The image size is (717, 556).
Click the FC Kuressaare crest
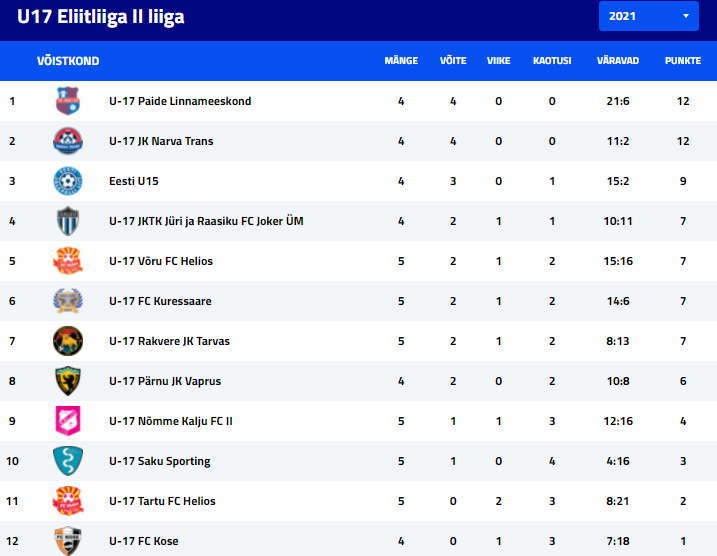[x=68, y=301]
